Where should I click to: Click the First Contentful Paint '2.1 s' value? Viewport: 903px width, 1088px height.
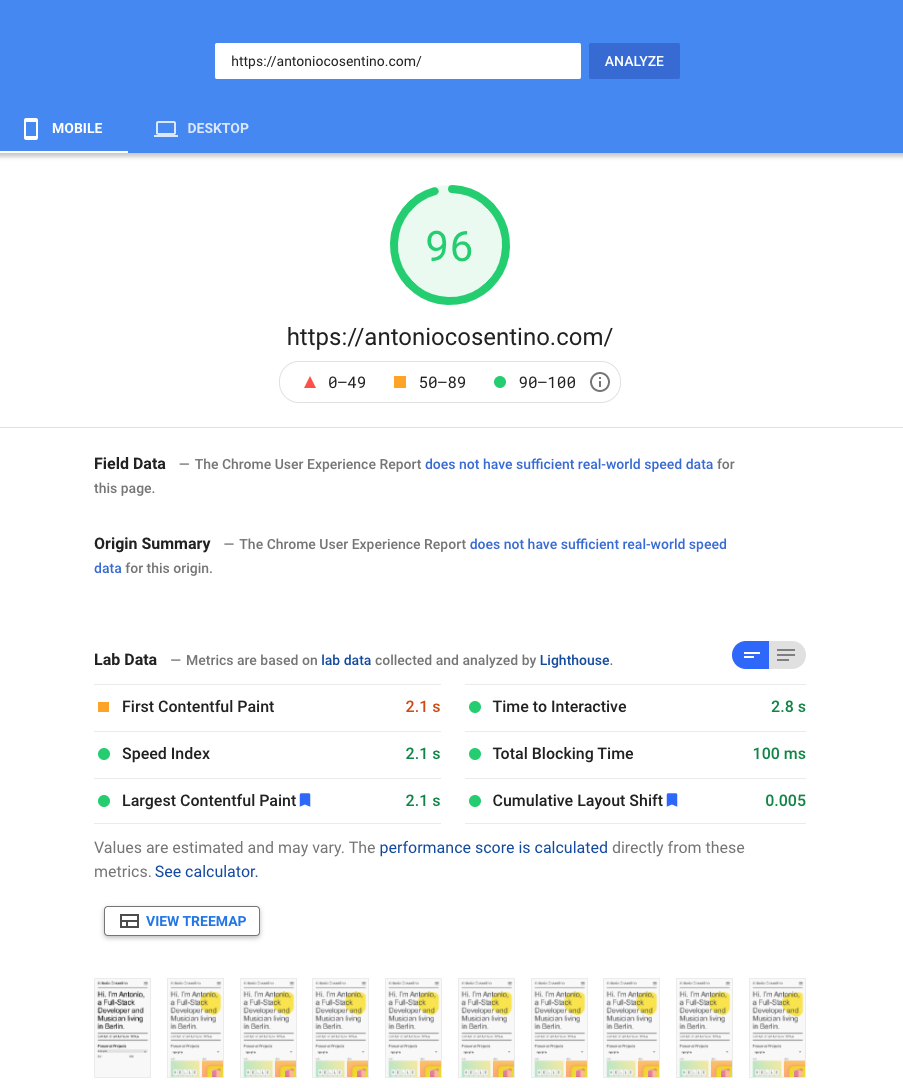[x=423, y=706]
